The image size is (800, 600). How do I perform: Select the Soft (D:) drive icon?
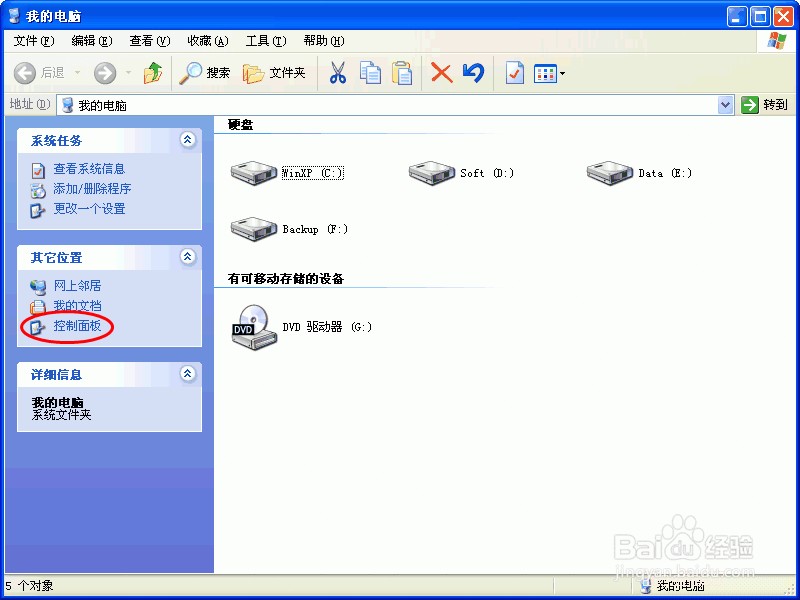click(432, 173)
